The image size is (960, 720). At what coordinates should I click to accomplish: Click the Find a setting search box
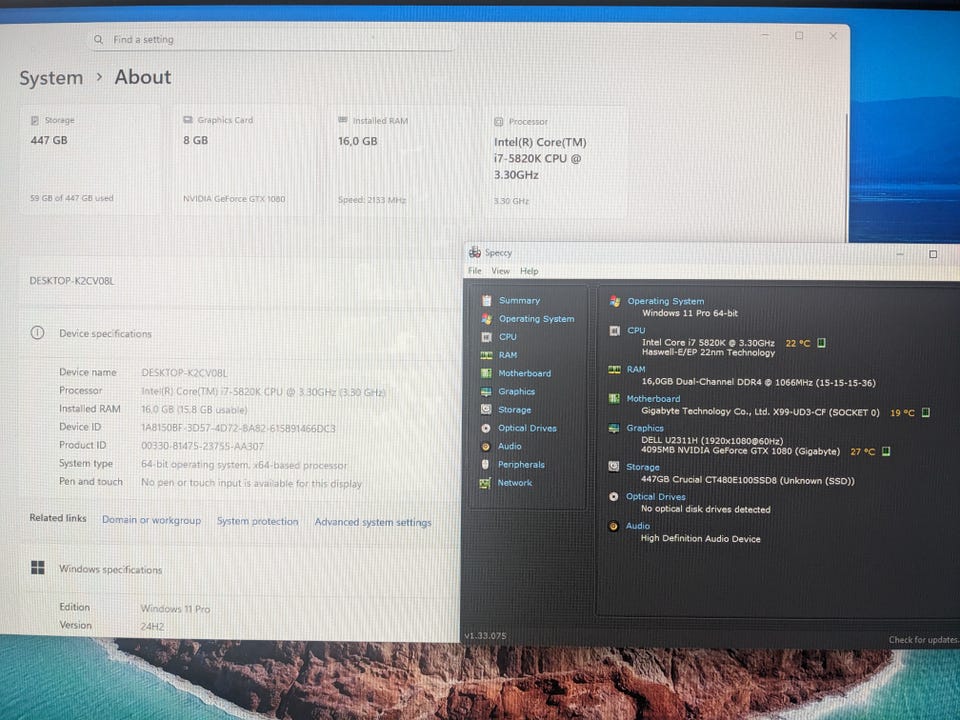tap(272, 39)
